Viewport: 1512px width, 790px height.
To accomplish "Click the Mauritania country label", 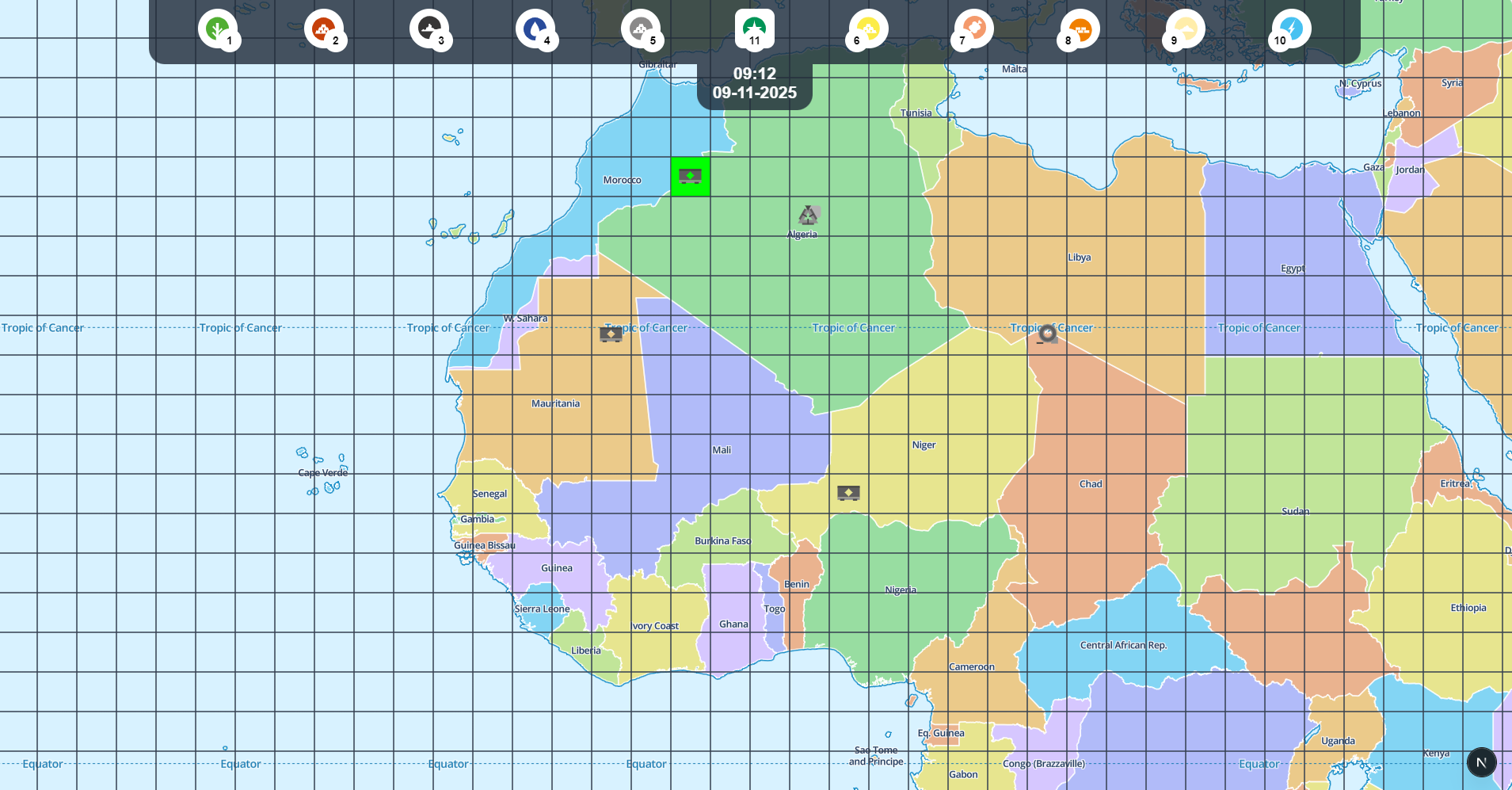I will (x=556, y=403).
